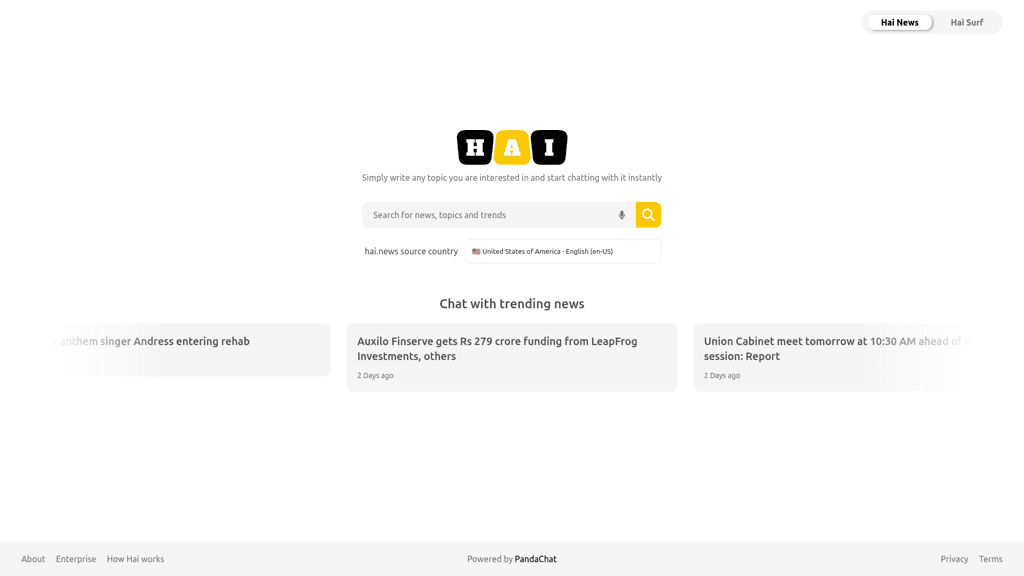Click the yellow A logo tile

tap(512, 148)
